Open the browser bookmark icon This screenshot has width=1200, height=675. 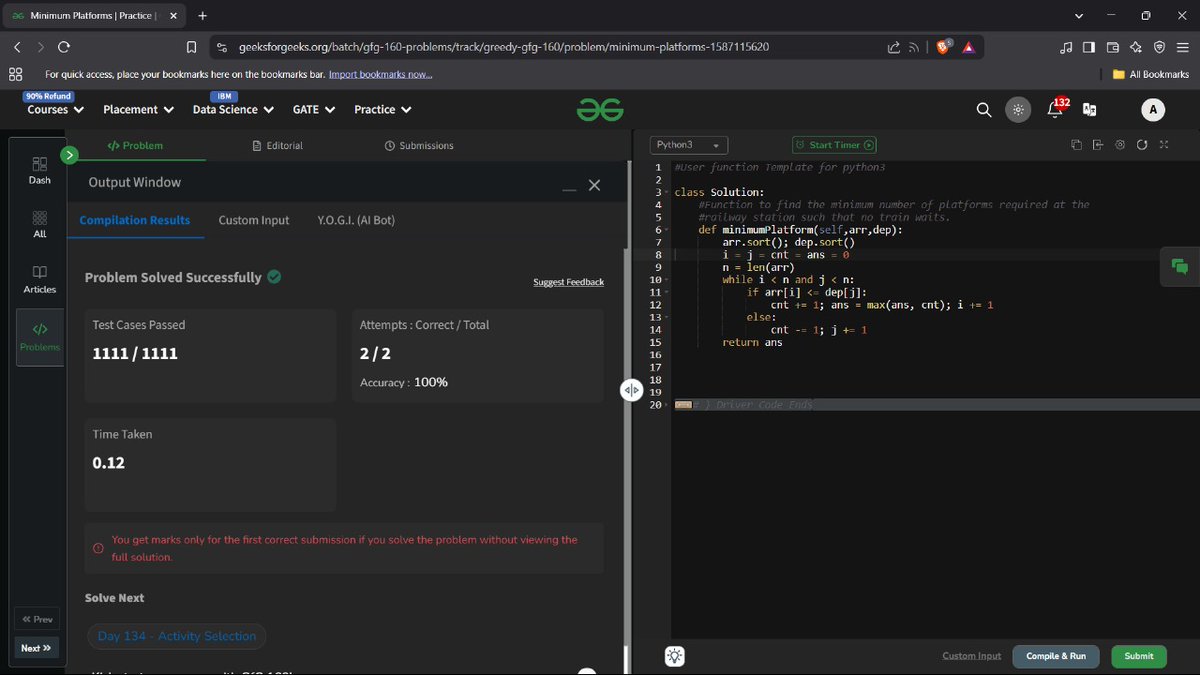[191, 47]
